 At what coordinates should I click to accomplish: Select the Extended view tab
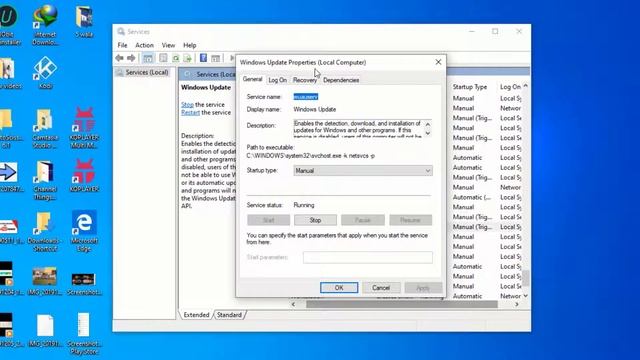(196, 315)
